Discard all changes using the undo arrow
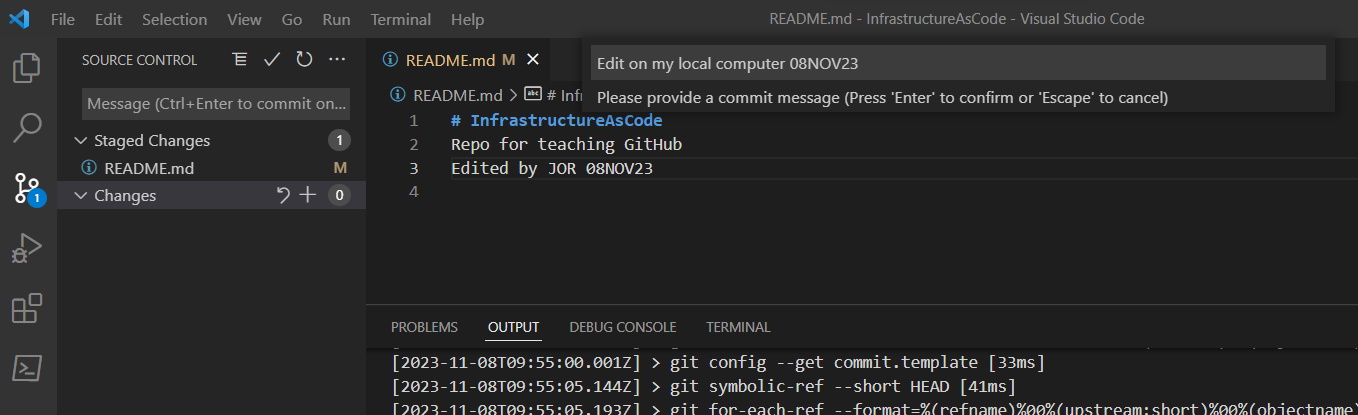Screen dimensions: 1358x415 coord(283,195)
